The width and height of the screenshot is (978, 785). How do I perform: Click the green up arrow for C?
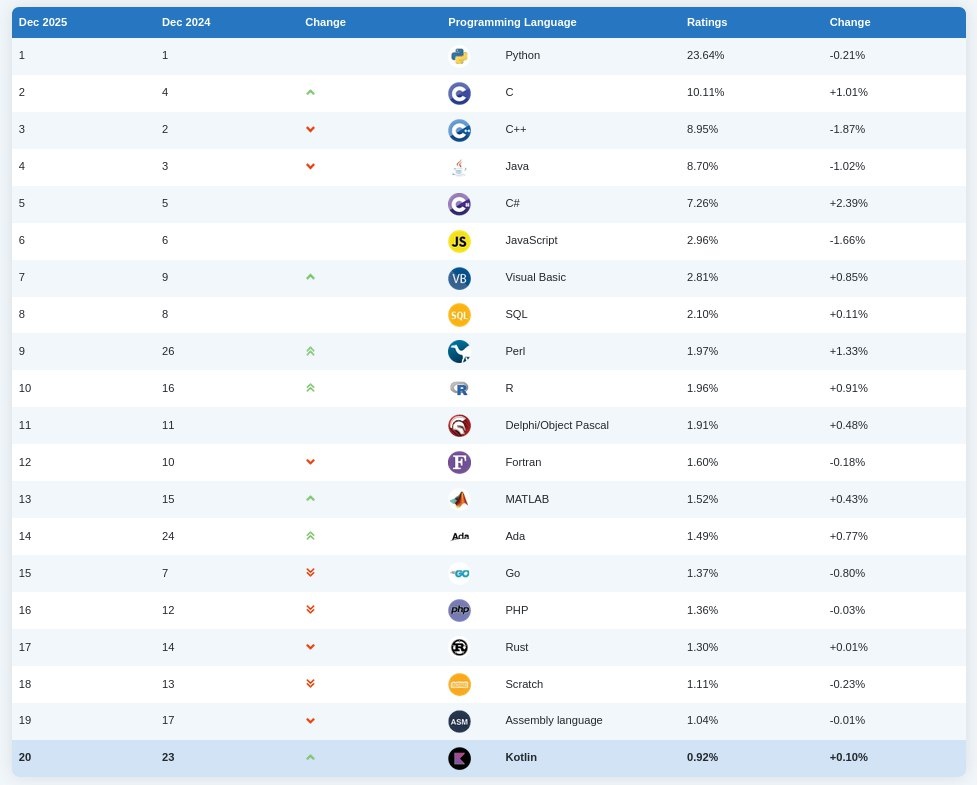tap(310, 92)
